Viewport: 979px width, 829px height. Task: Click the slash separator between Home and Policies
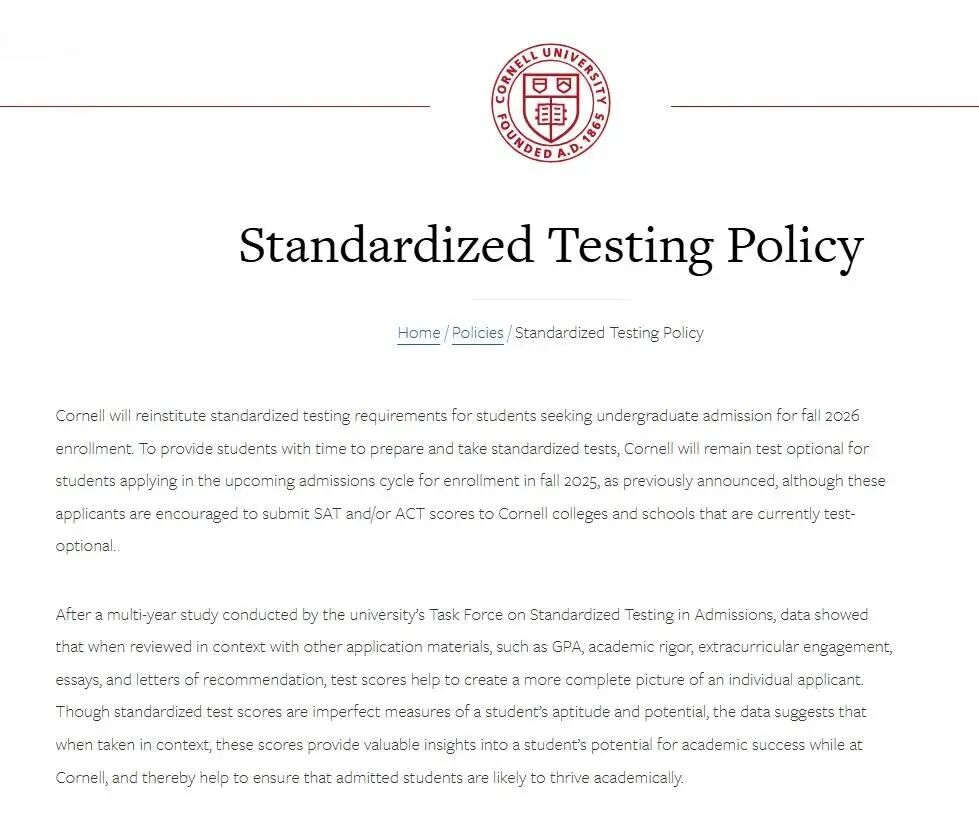tap(446, 333)
